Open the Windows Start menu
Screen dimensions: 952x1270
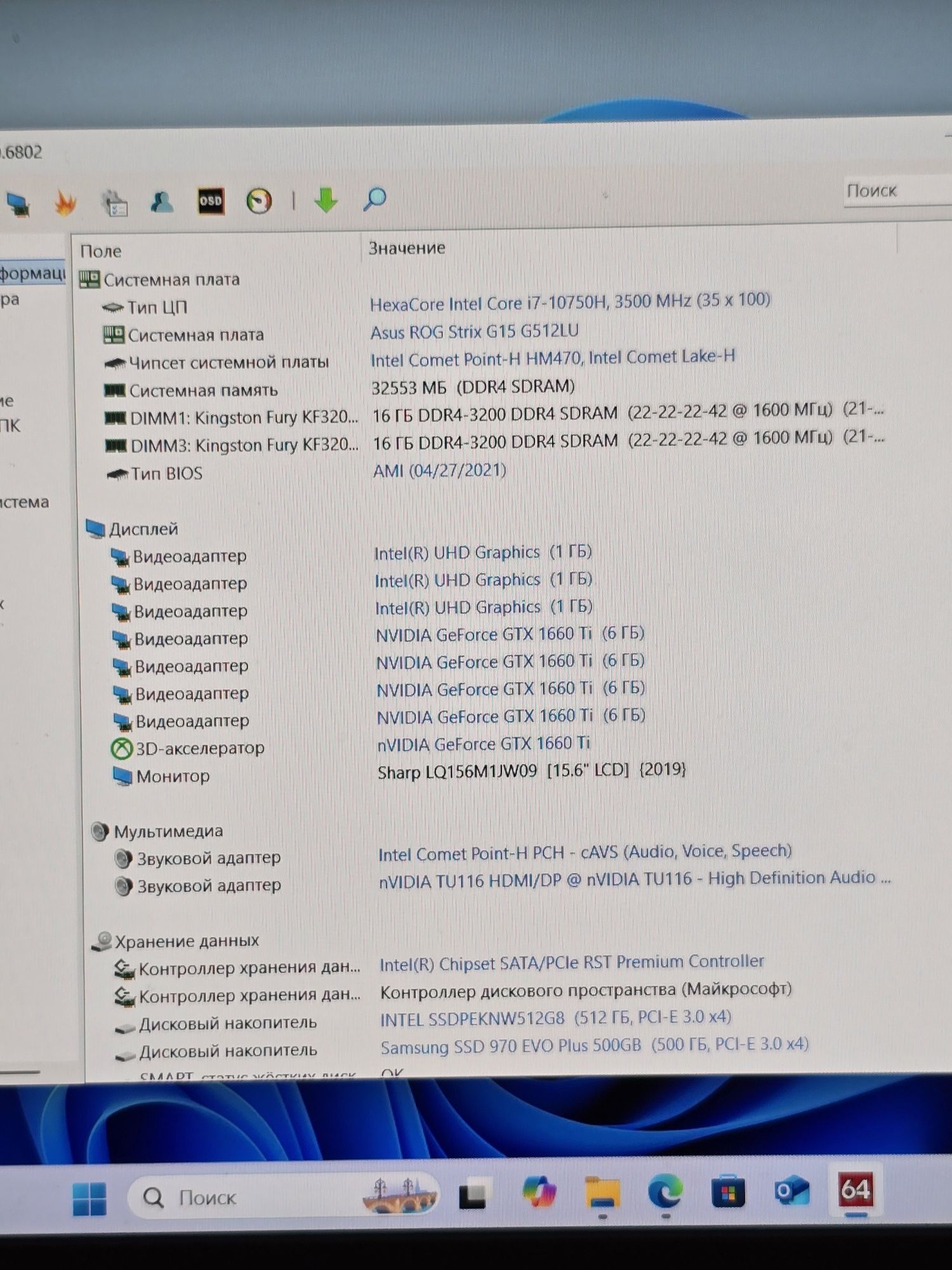[89, 1198]
